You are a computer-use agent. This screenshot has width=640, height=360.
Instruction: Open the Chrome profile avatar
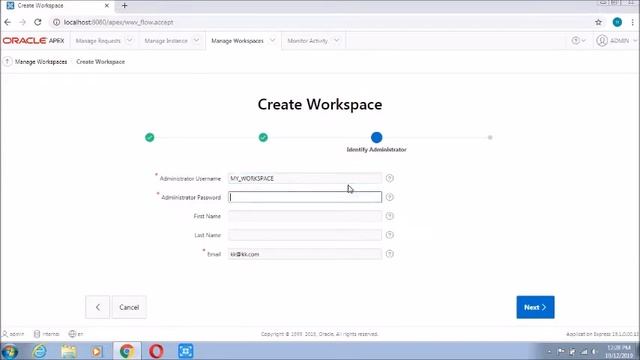coord(617,22)
